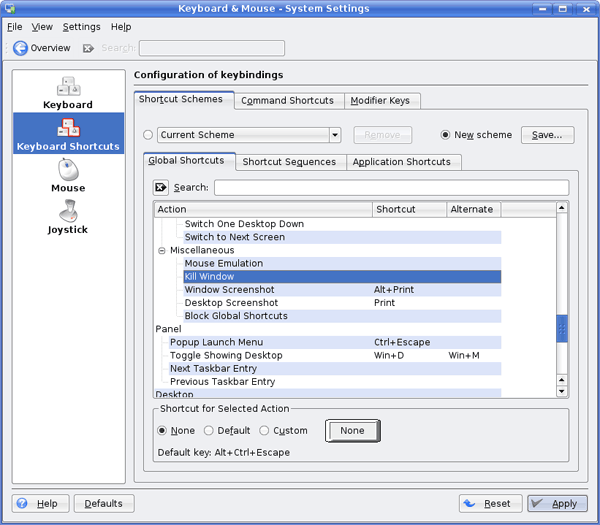Switch to Application Shortcuts tab
The width and height of the screenshot is (600, 525).
click(403, 162)
